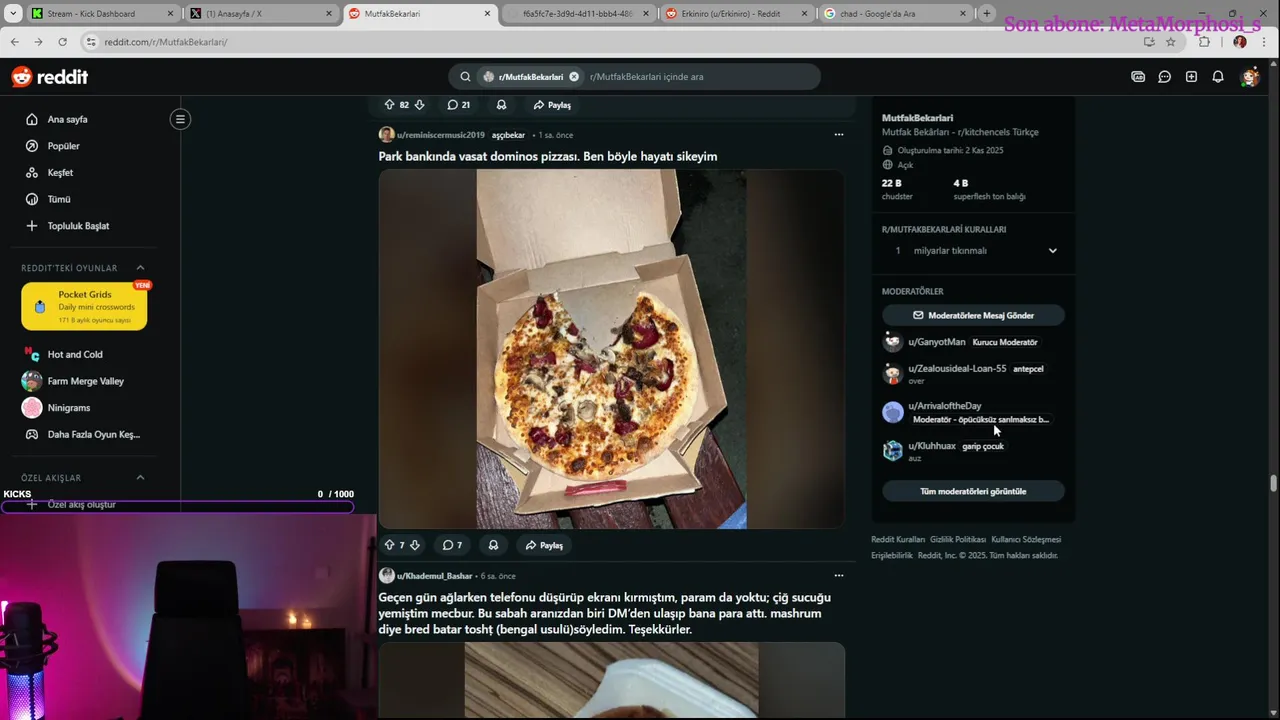The height and width of the screenshot is (720, 1280).
Task: Bookmark this page with the star icon
Action: 1171,42
